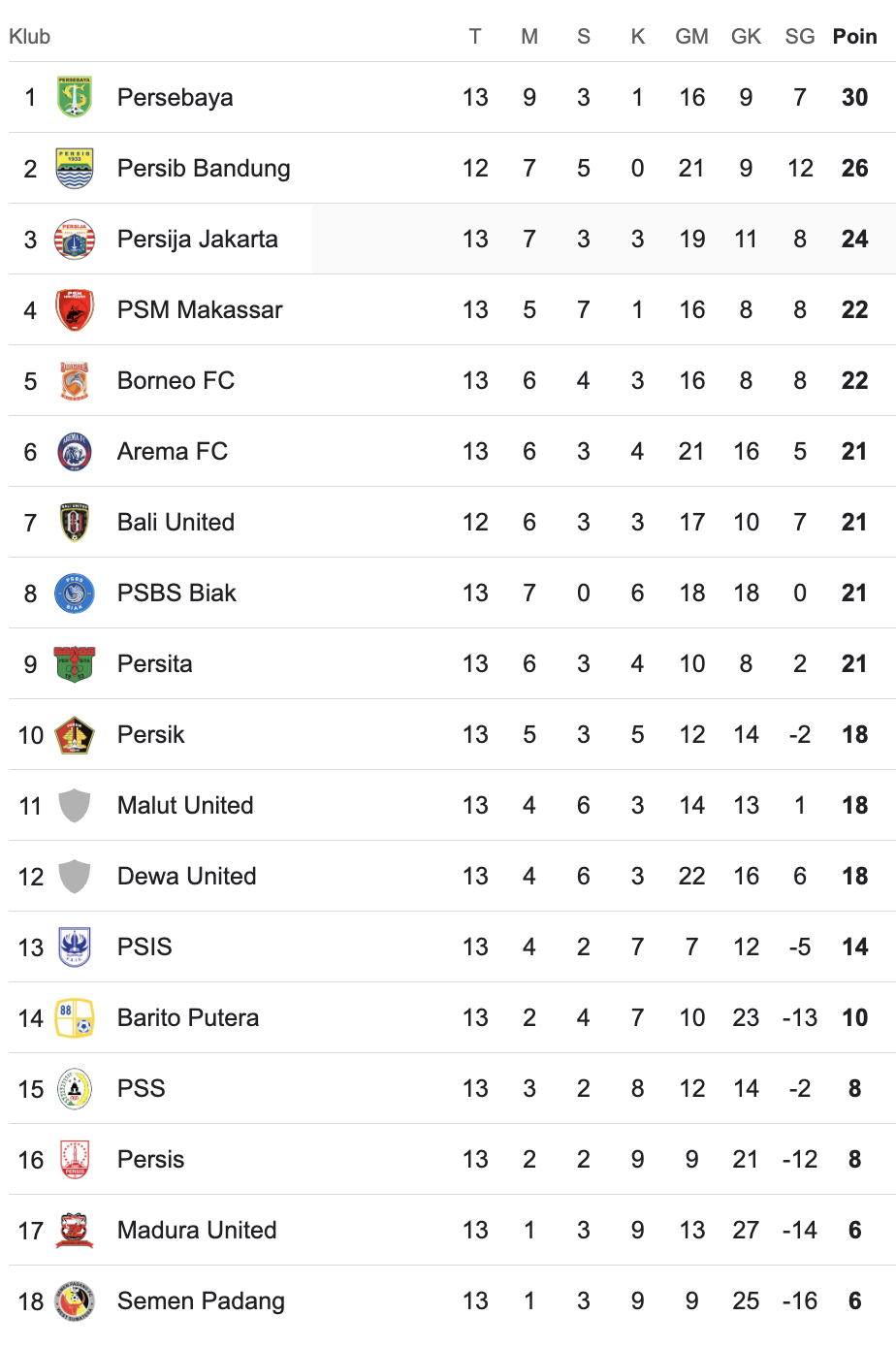Open the PSBS Biak blue round logo

[x=75, y=593]
